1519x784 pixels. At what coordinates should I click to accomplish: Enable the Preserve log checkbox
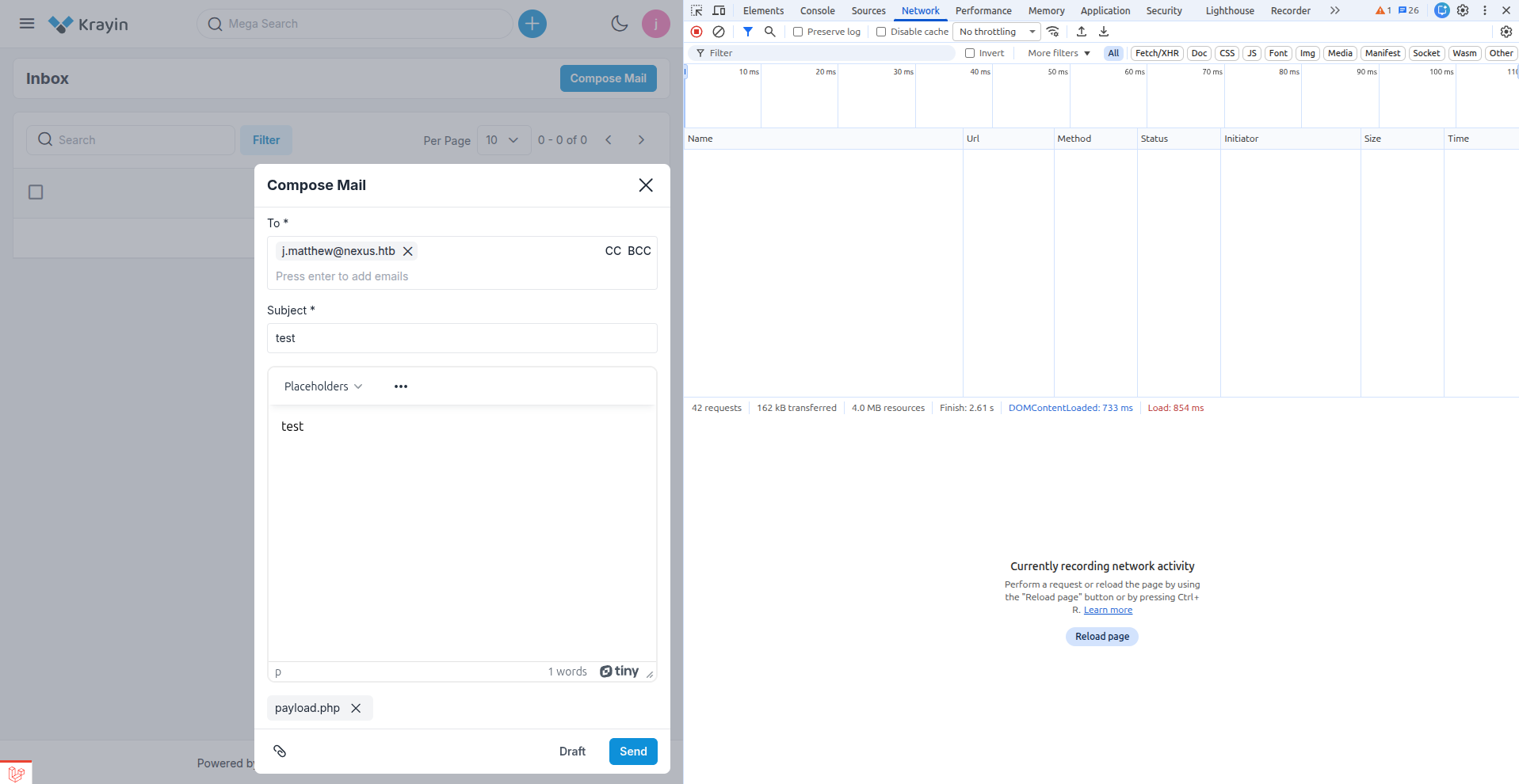coord(798,32)
